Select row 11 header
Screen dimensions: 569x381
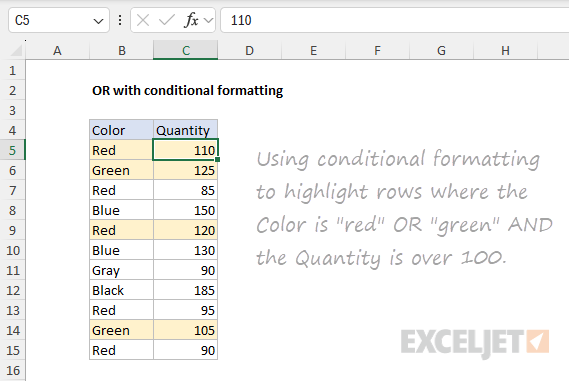(13, 270)
